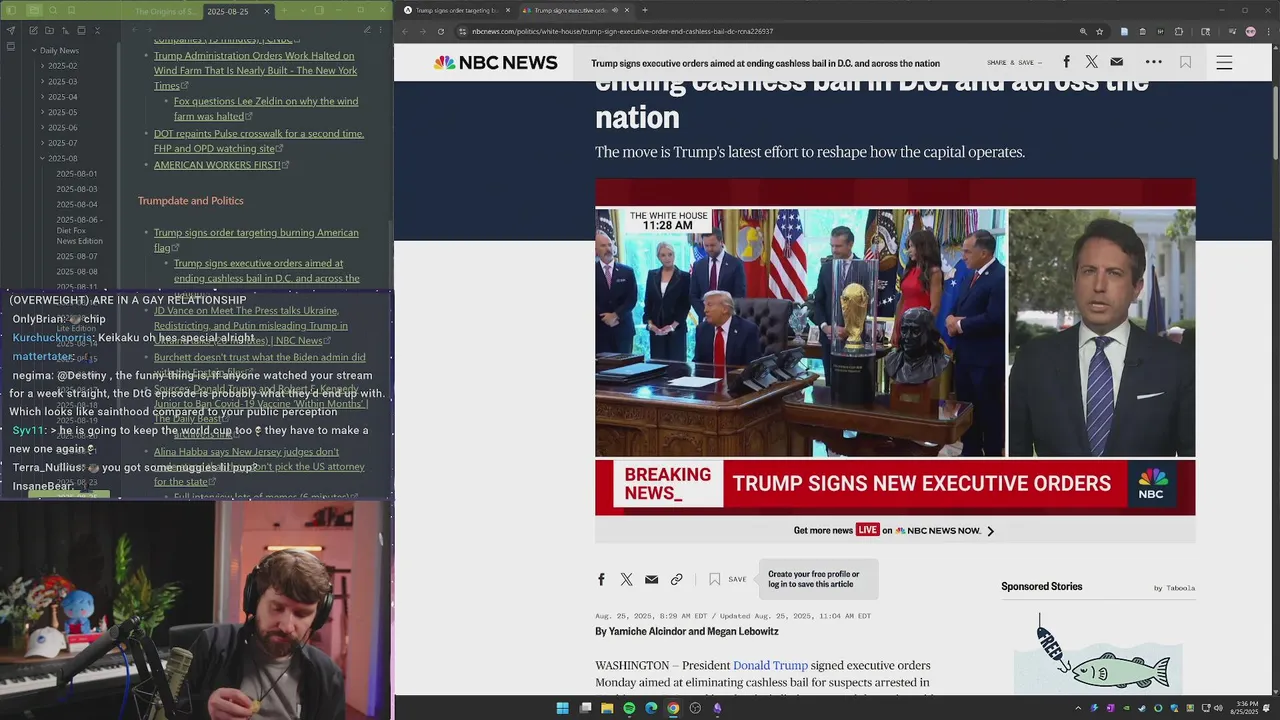The image size is (1280, 720).
Task: Open browser extensions puzzle icon
Action: (1178, 31)
